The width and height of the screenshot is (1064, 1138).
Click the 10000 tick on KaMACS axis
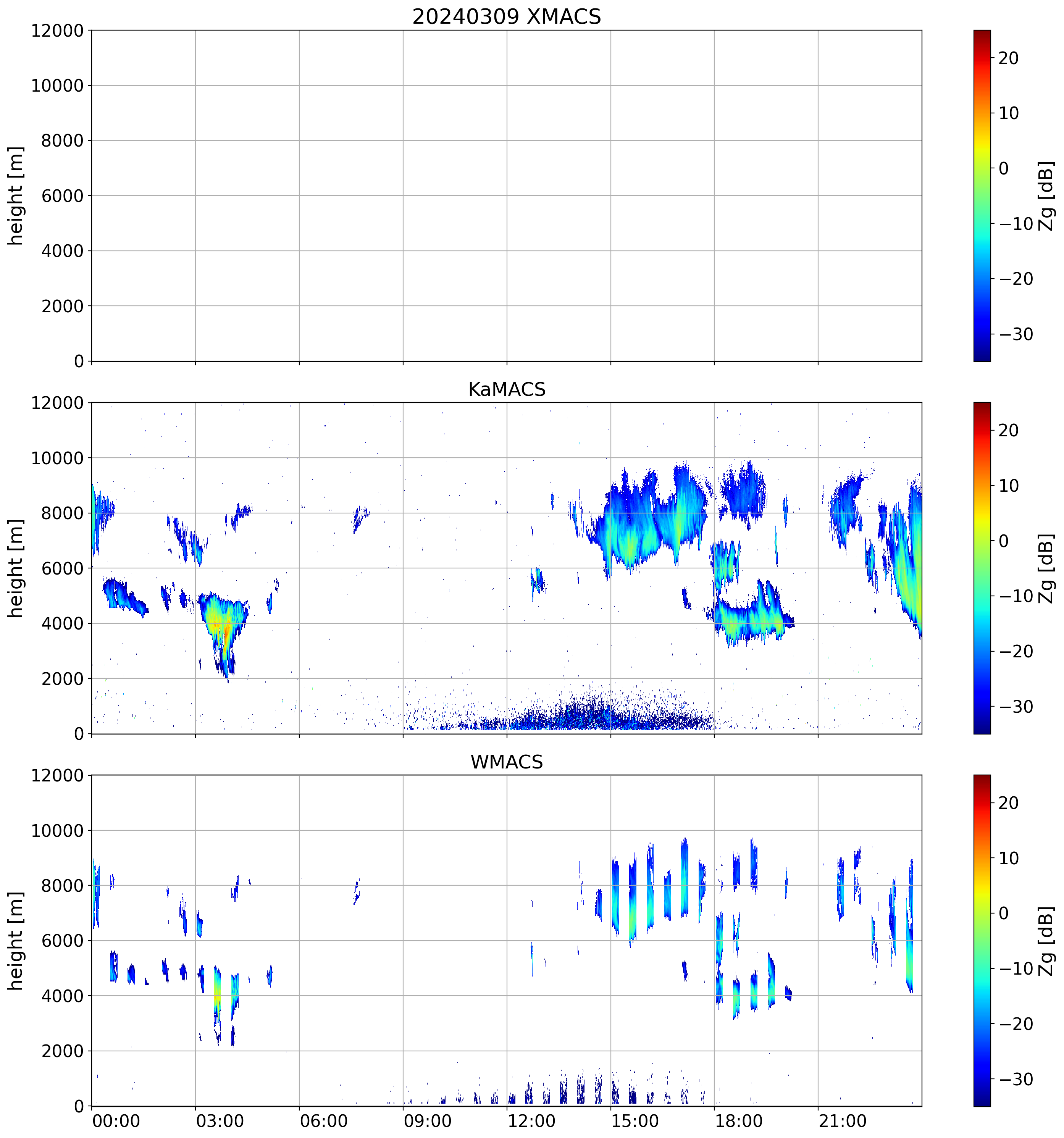[57, 458]
